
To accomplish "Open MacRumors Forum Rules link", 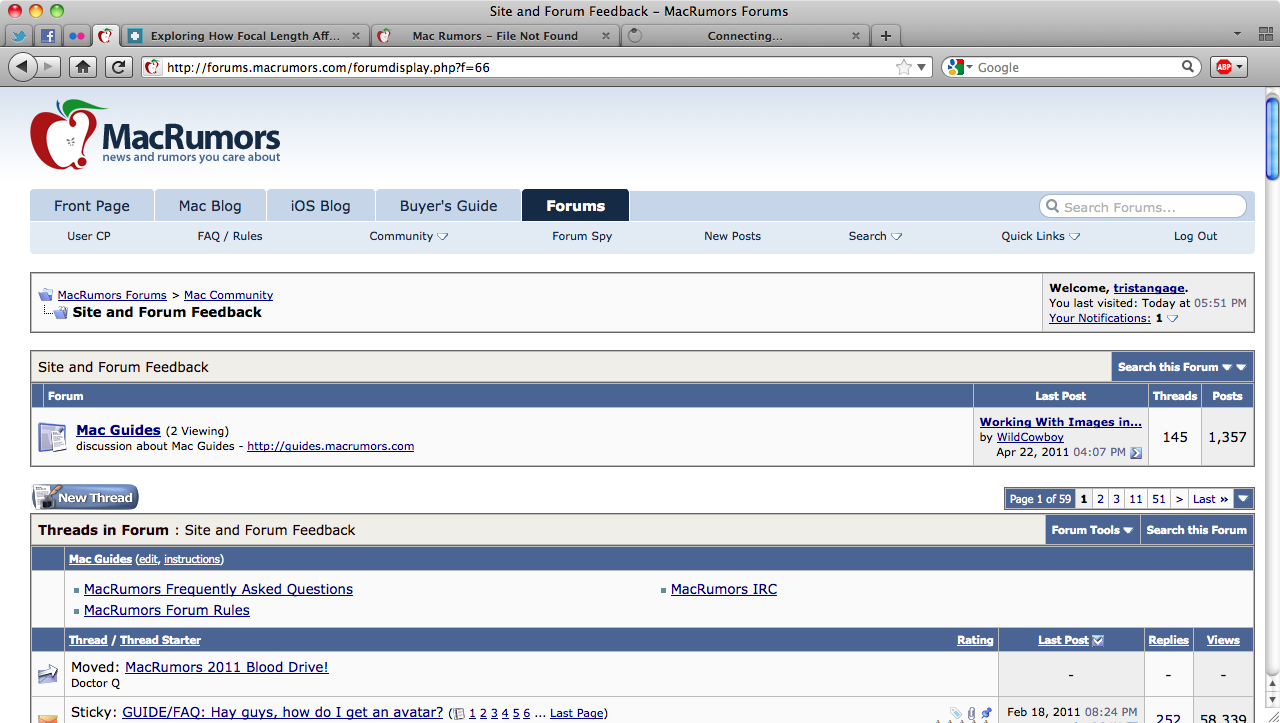I will coord(167,610).
